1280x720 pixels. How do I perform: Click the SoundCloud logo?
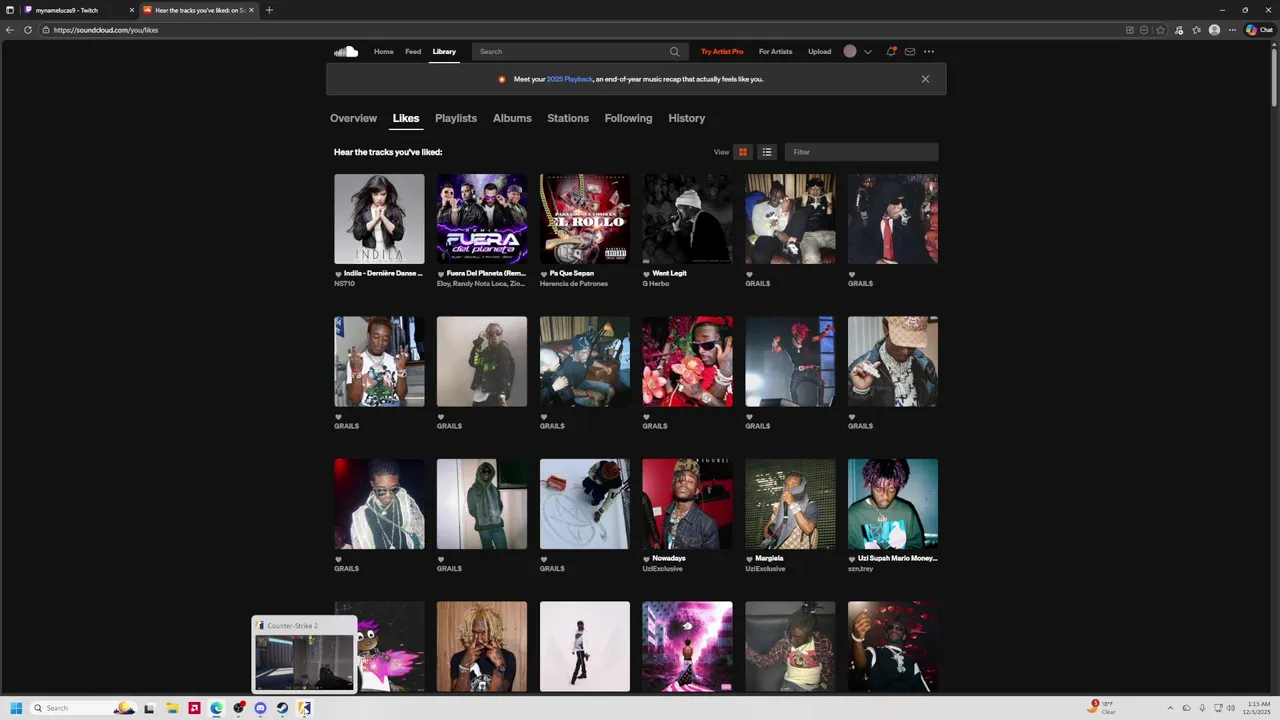346,51
